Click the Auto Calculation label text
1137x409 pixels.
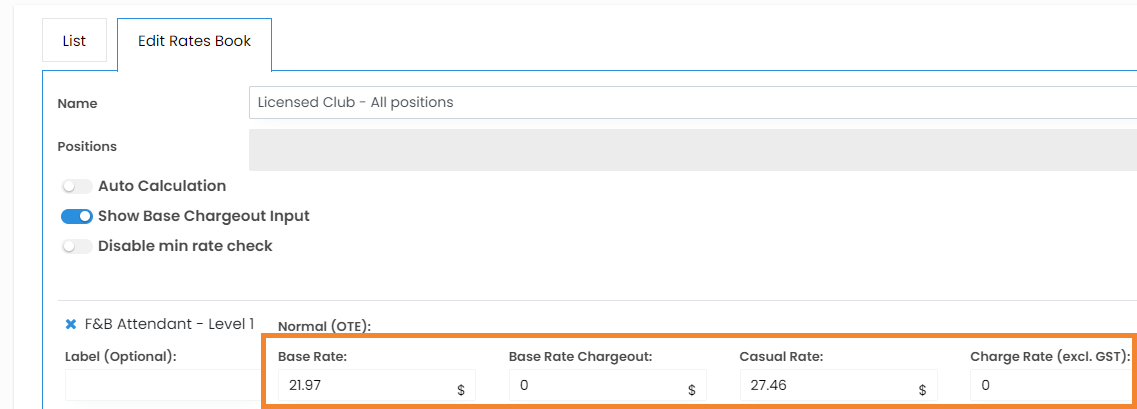[x=162, y=186]
